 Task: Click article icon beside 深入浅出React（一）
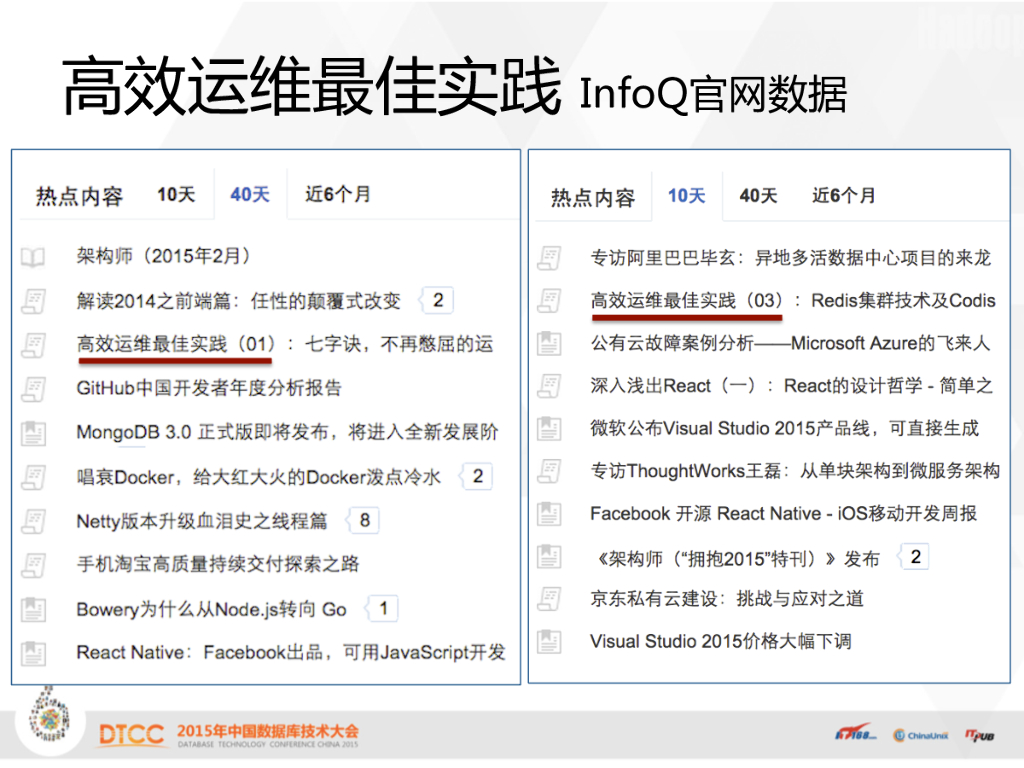click(x=549, y=386)
